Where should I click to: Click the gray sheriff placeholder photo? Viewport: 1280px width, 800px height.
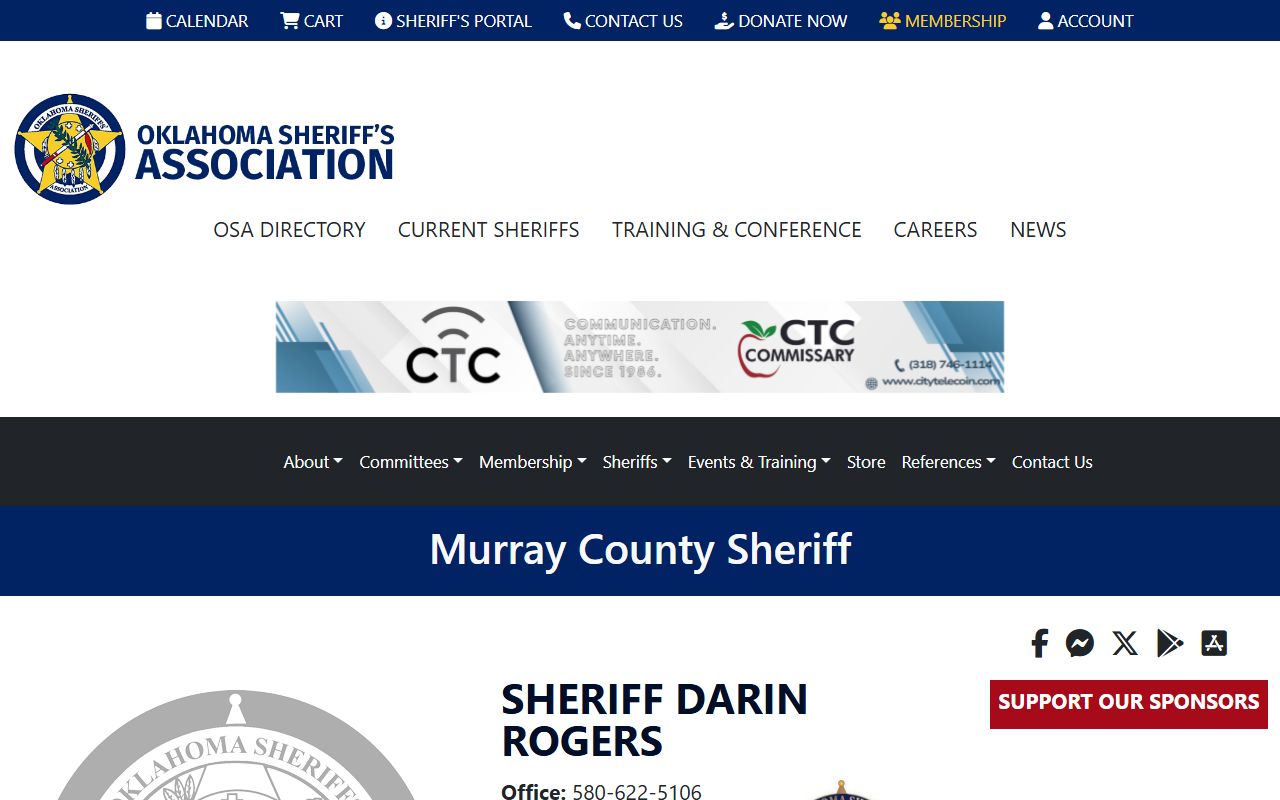point(236,745)
